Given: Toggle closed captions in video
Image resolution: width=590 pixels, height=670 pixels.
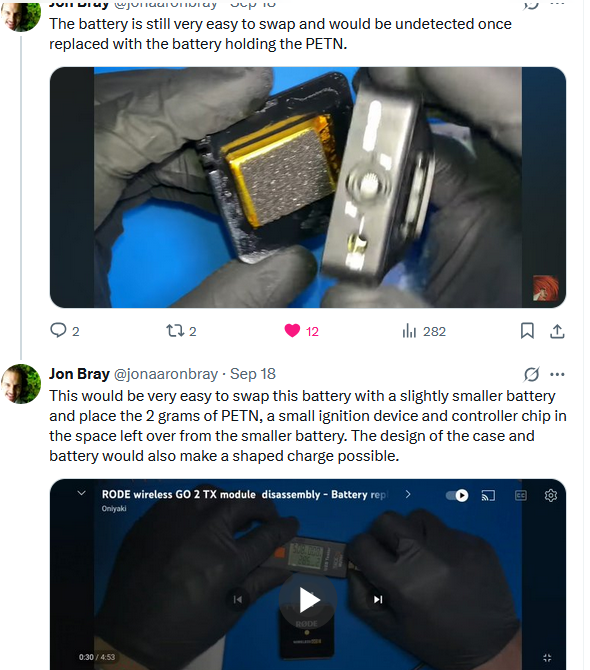Looking at the screenshot, I should click(520, 495).
